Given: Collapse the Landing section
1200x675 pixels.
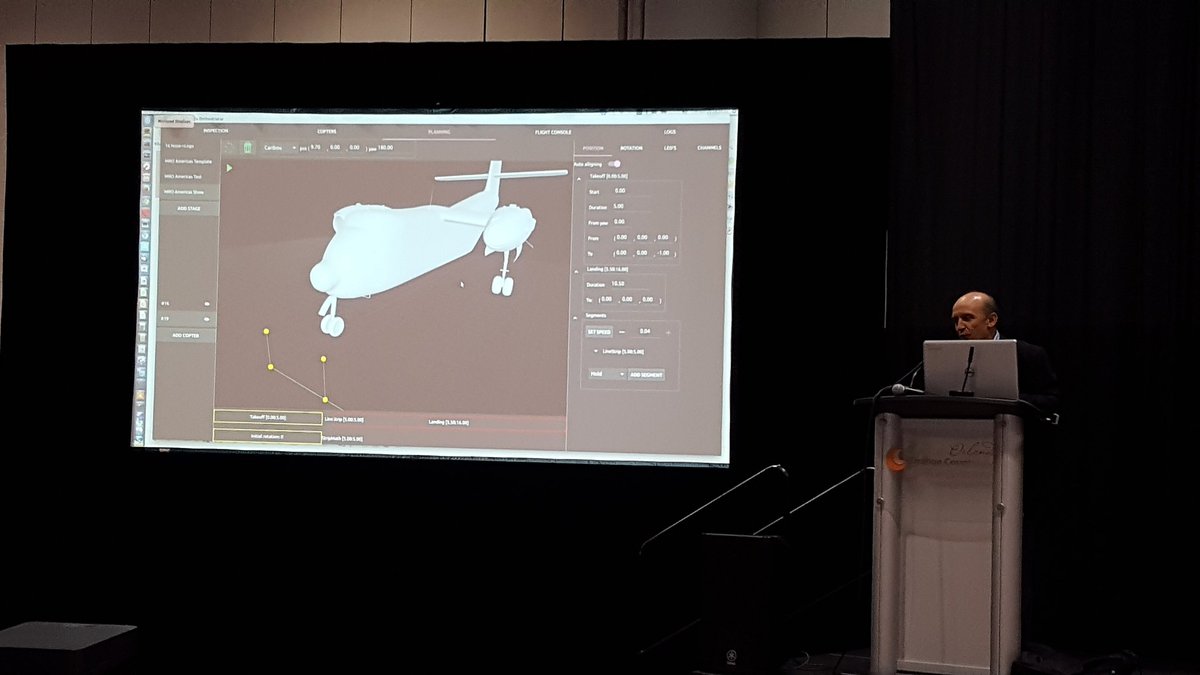Looking at the screenshot, I should pos(576,271).
